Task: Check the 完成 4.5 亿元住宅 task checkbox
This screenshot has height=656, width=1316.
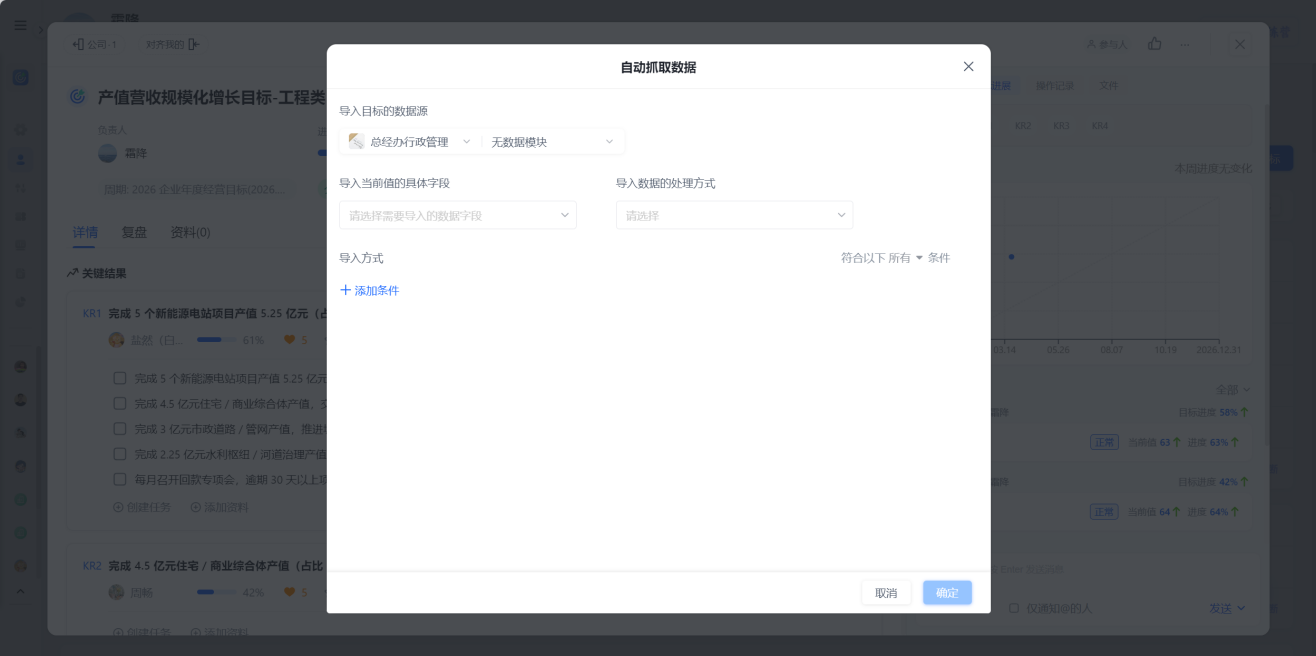Action: click(120, 404)
